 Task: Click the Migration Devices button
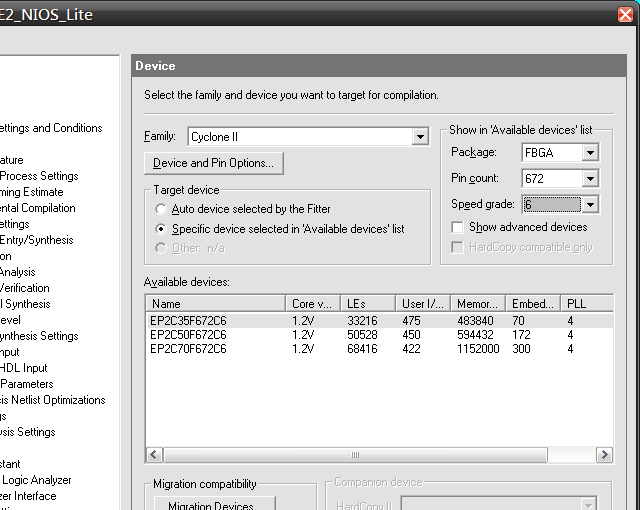(x=215, y=503)
